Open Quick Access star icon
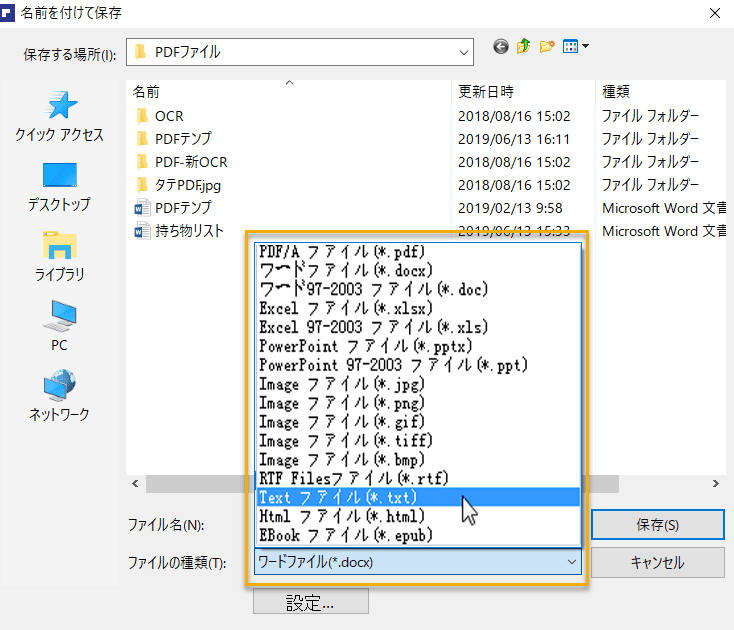The height and width of the screenshot is (630, 734). coord(60,105)
